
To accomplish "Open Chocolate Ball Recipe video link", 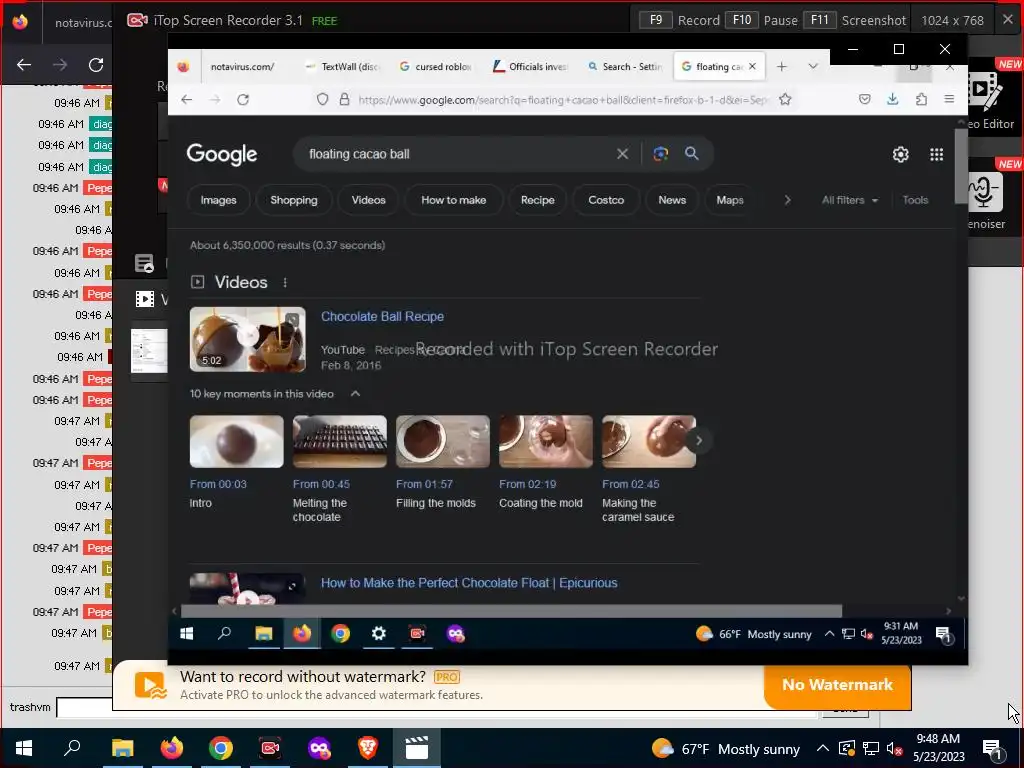I will (382, 316).
